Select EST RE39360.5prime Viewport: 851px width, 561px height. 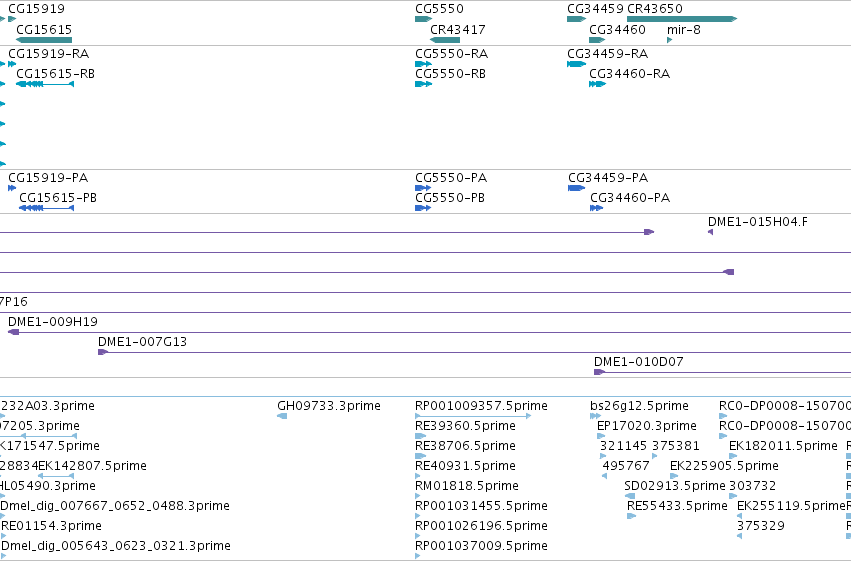tap(421, 436)
